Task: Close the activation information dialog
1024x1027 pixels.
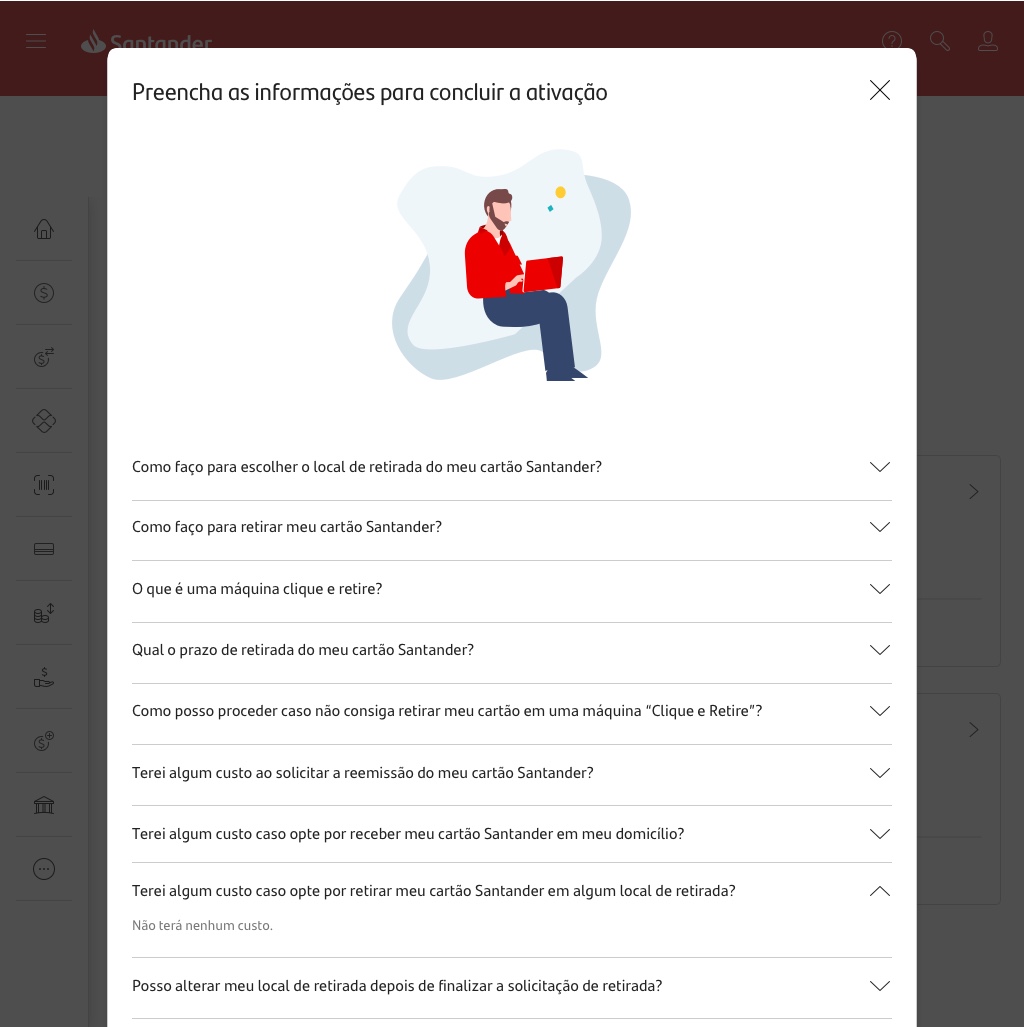Action: 880,90
